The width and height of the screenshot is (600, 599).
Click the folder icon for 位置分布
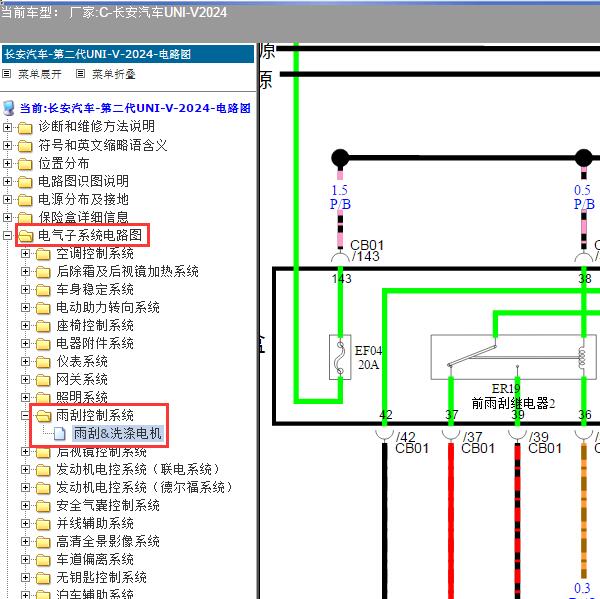coord(25,164)
